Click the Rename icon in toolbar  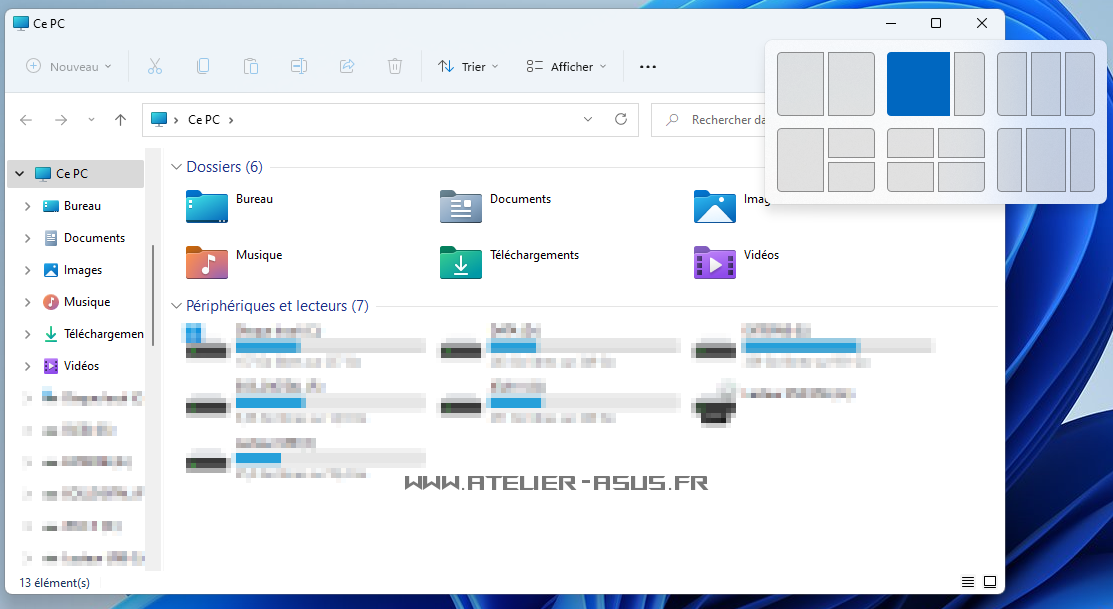coord(299,67)
